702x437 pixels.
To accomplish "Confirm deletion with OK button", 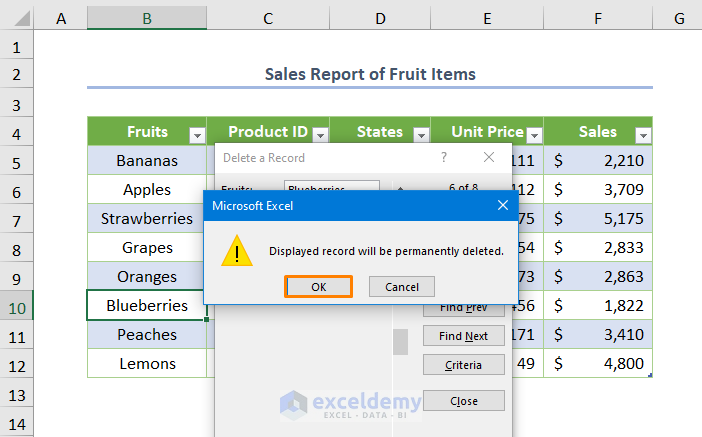I will point(319,287).
